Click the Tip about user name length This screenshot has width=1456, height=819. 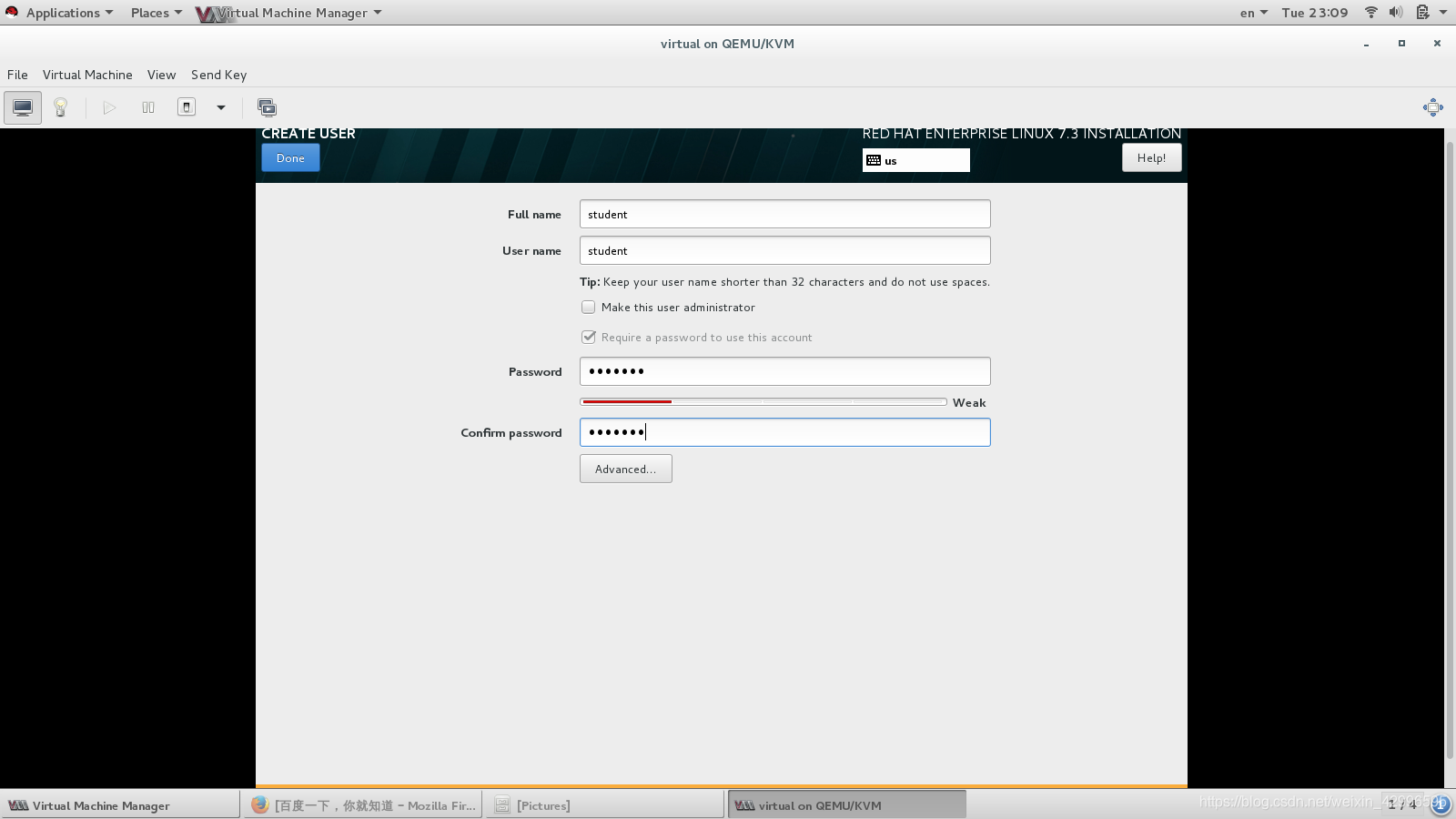(x=784, y=282)
